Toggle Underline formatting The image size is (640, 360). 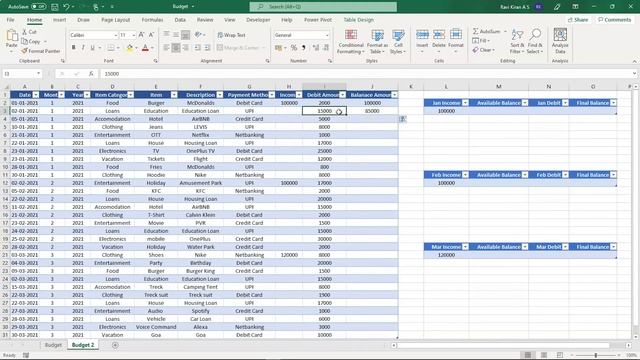(x=92, y=48)
